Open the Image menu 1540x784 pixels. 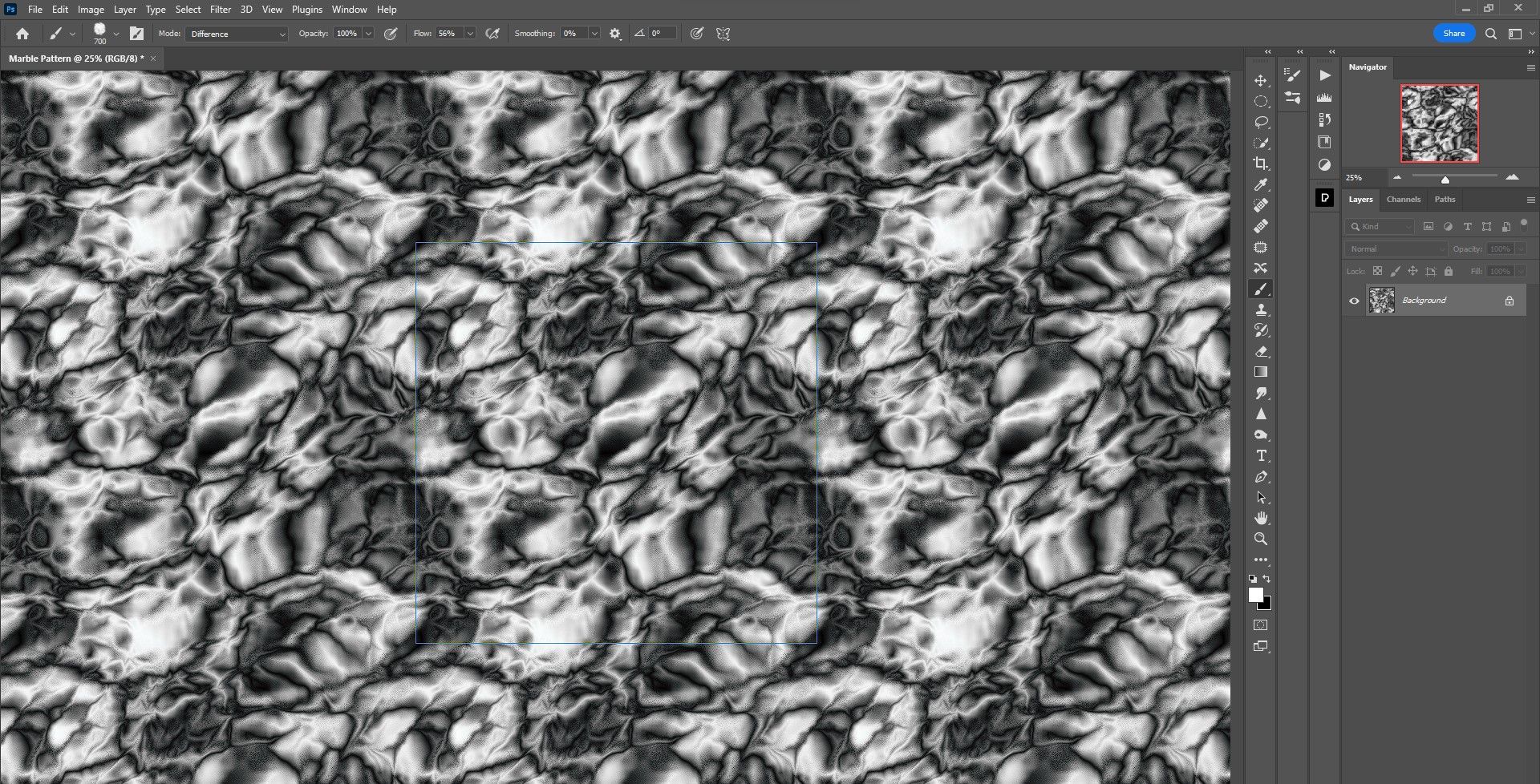pos(91,10)
